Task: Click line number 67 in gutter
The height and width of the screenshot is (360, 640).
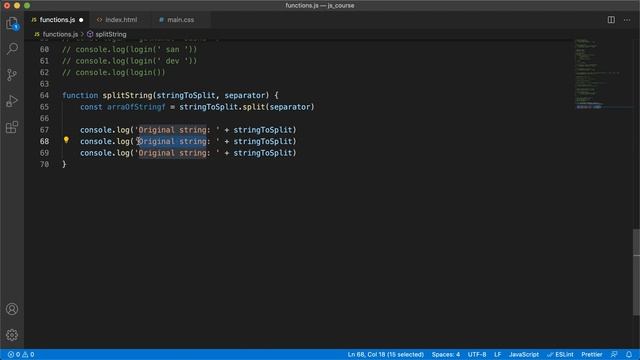Action: (x=44, y=130)
